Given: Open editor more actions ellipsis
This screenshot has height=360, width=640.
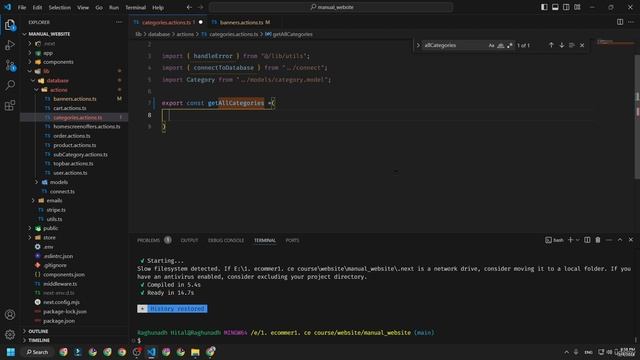Looking at the screenshot, I should coord(631,22).
